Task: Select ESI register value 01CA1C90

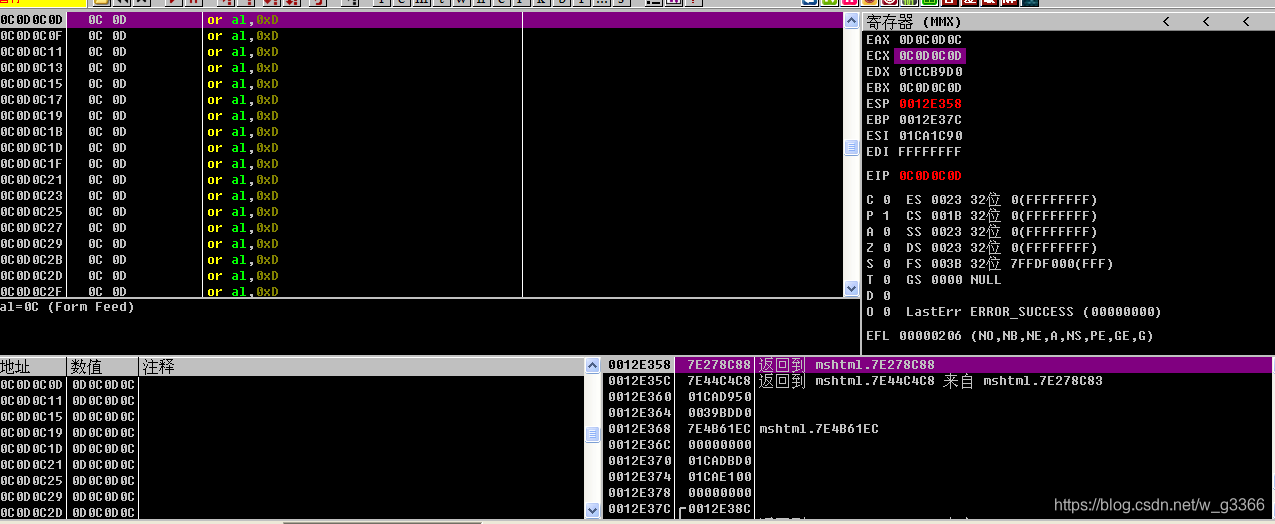Action: (930, 136)
